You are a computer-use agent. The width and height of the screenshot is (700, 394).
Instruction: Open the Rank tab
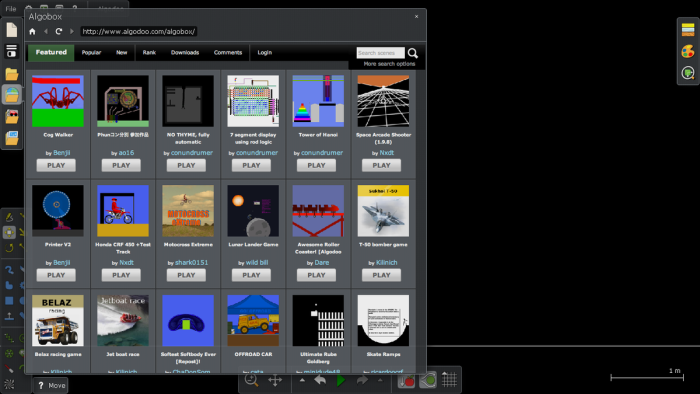pyautogui.click(x=149, y=52)
